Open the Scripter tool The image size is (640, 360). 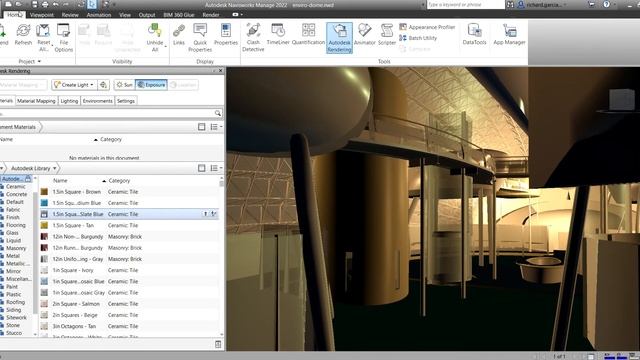pos(387,34)
